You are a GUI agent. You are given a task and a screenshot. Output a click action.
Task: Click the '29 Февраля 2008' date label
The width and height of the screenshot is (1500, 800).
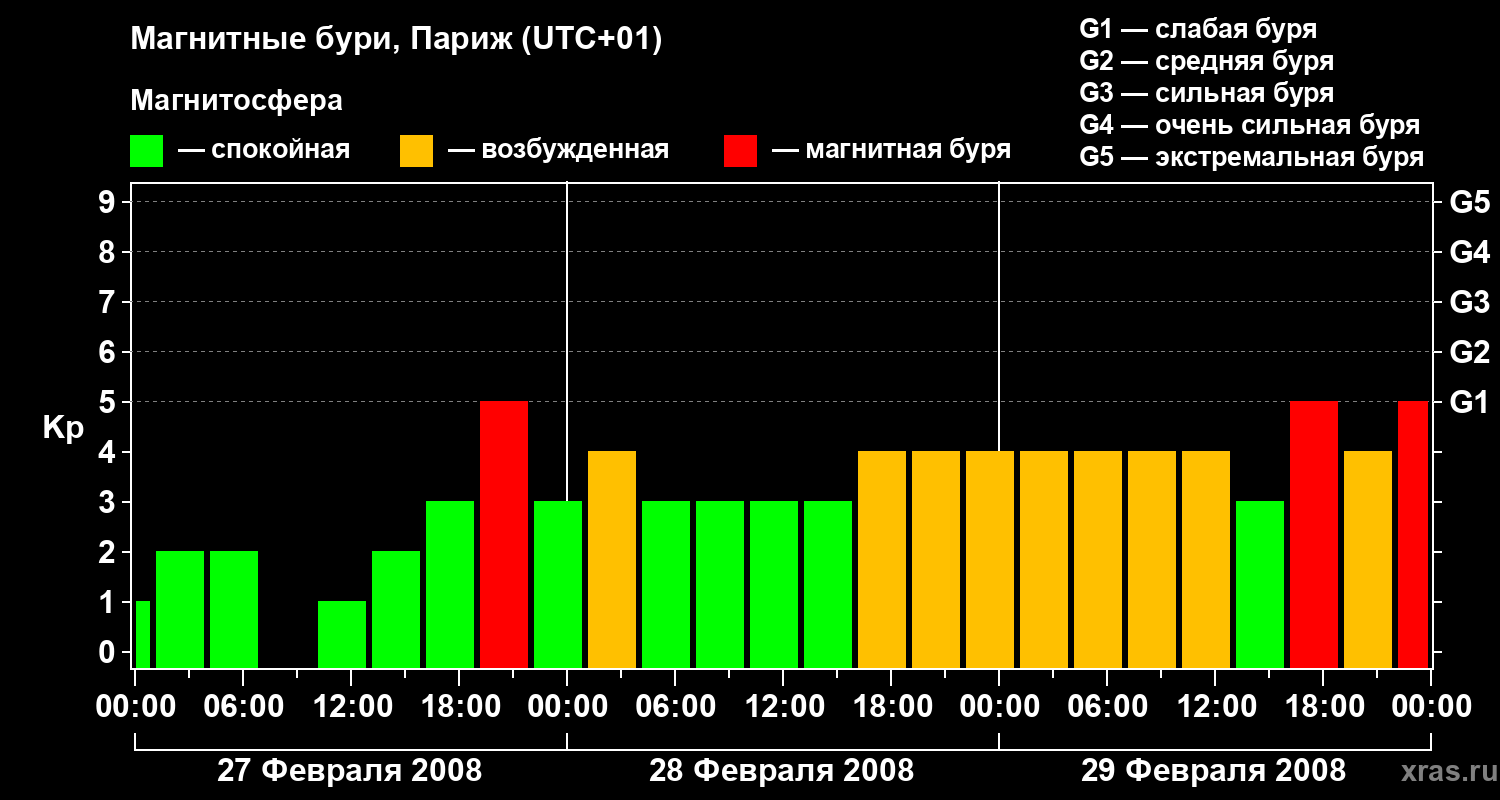[1214, 771]
